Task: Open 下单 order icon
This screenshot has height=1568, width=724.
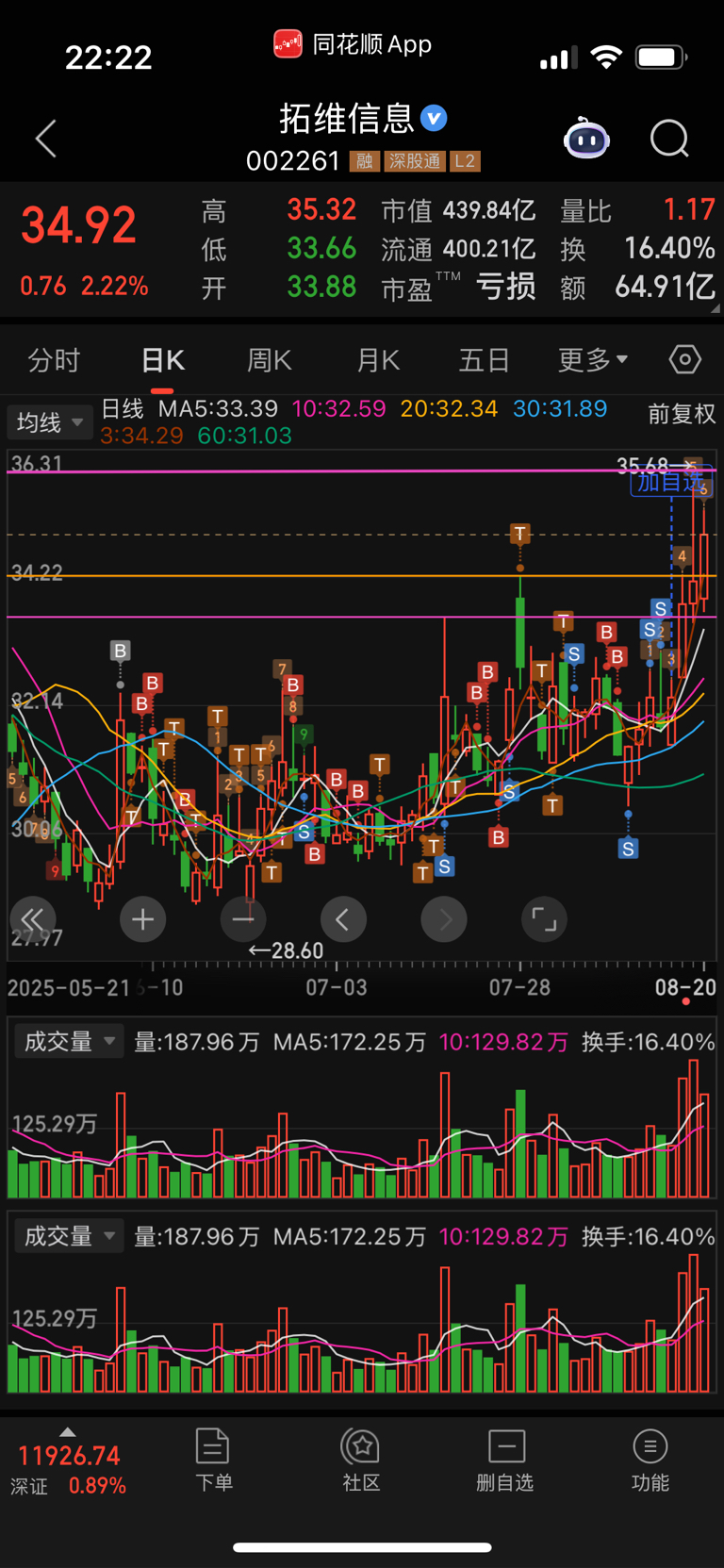Action: (213, 1461)
